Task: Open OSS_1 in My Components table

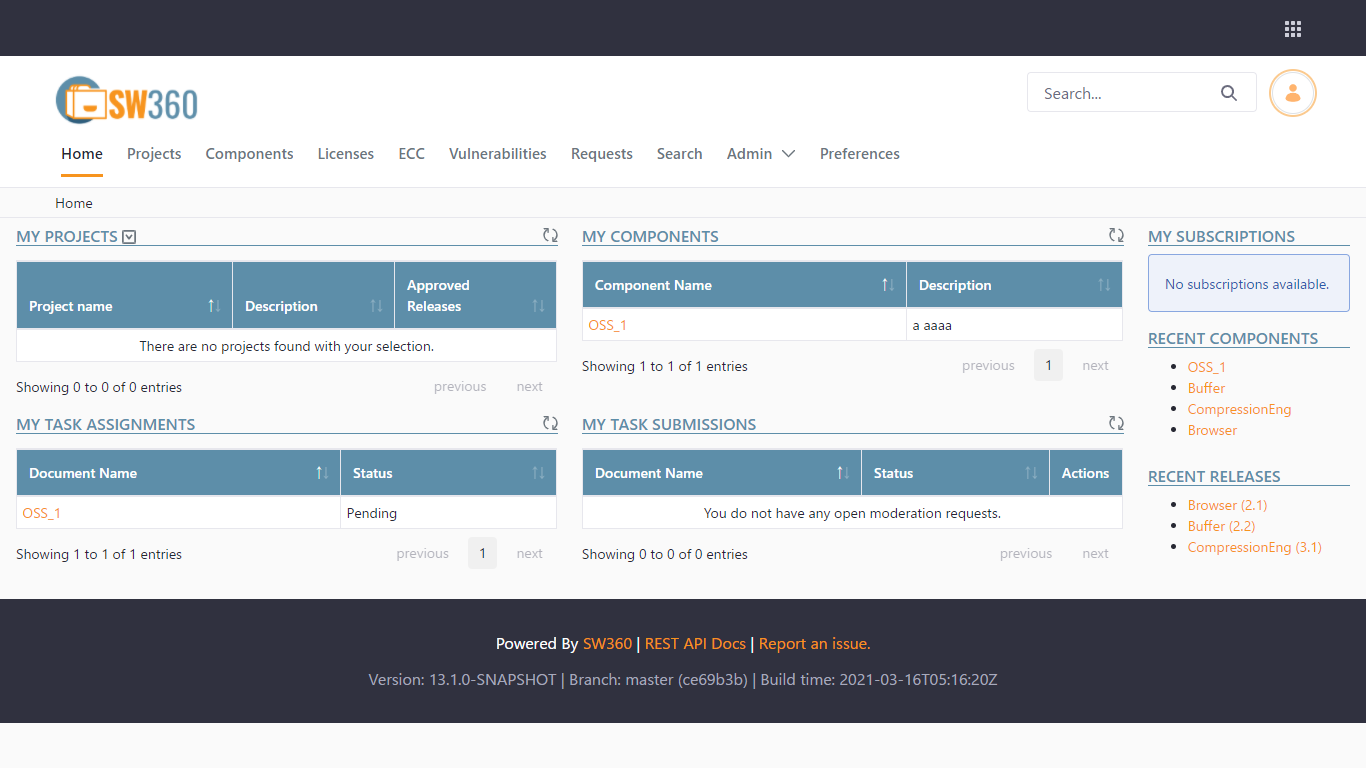Action: [x=608, y=325]
